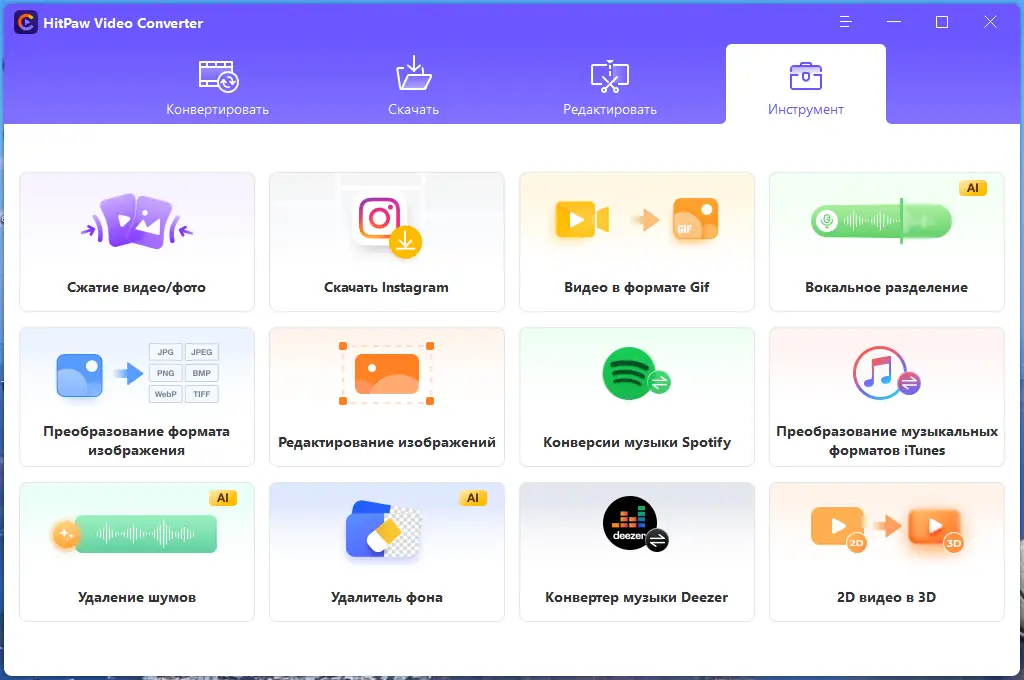Click the PNG format tag
This screenshot has height=680, width=1024.
pyautogui.click(x=165, y=373)
